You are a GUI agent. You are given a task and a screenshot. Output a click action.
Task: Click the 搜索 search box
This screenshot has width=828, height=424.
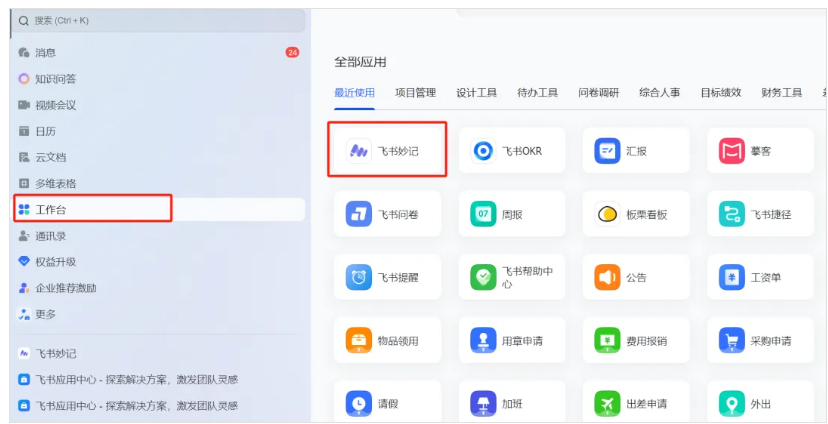160,20
